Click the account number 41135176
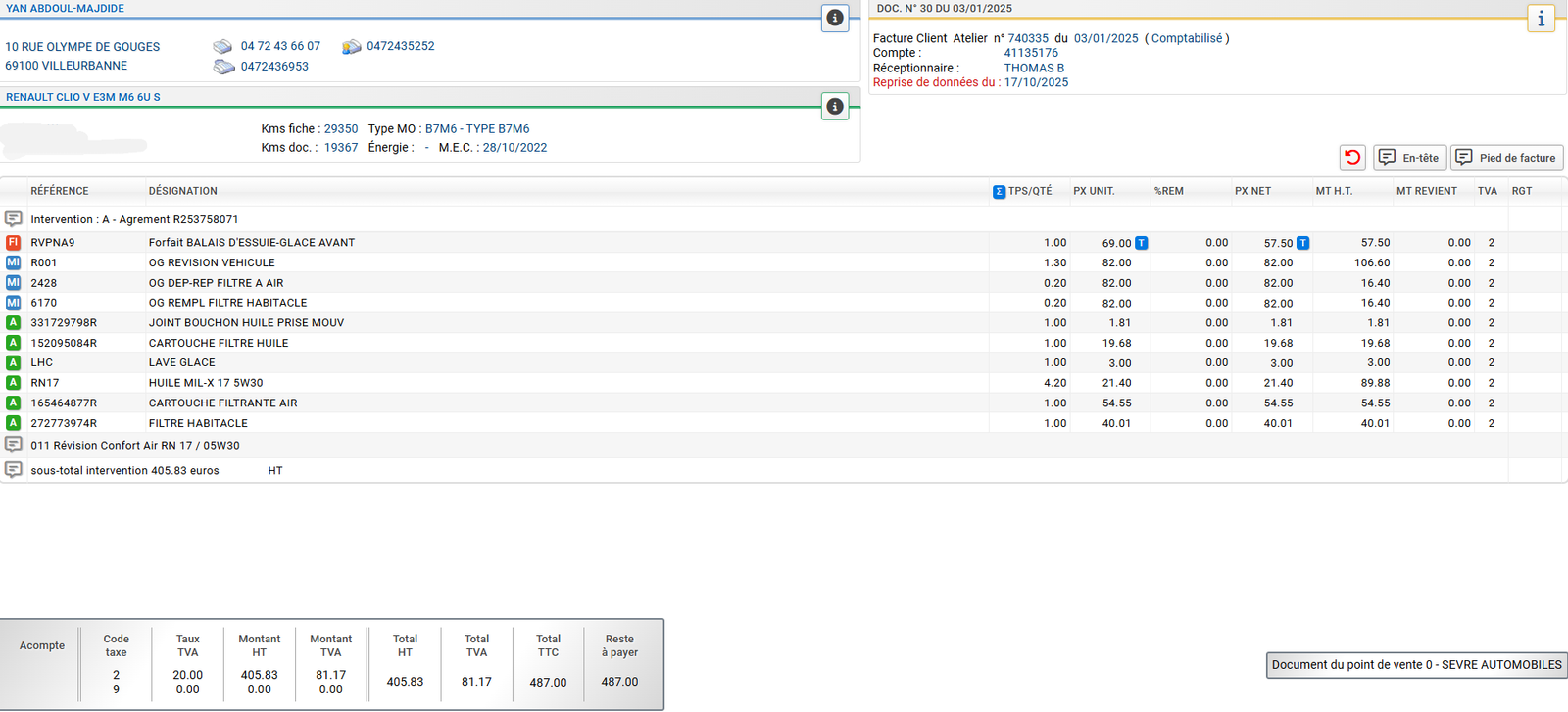 1030,53
